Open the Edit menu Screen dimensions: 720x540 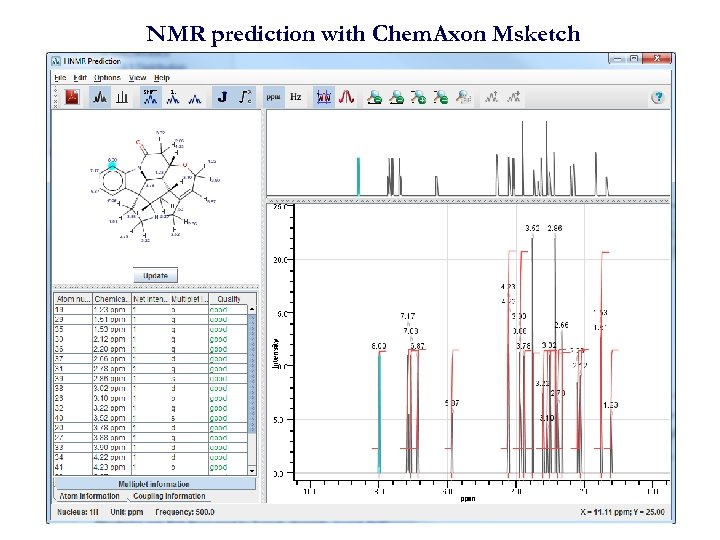[80, 78]
